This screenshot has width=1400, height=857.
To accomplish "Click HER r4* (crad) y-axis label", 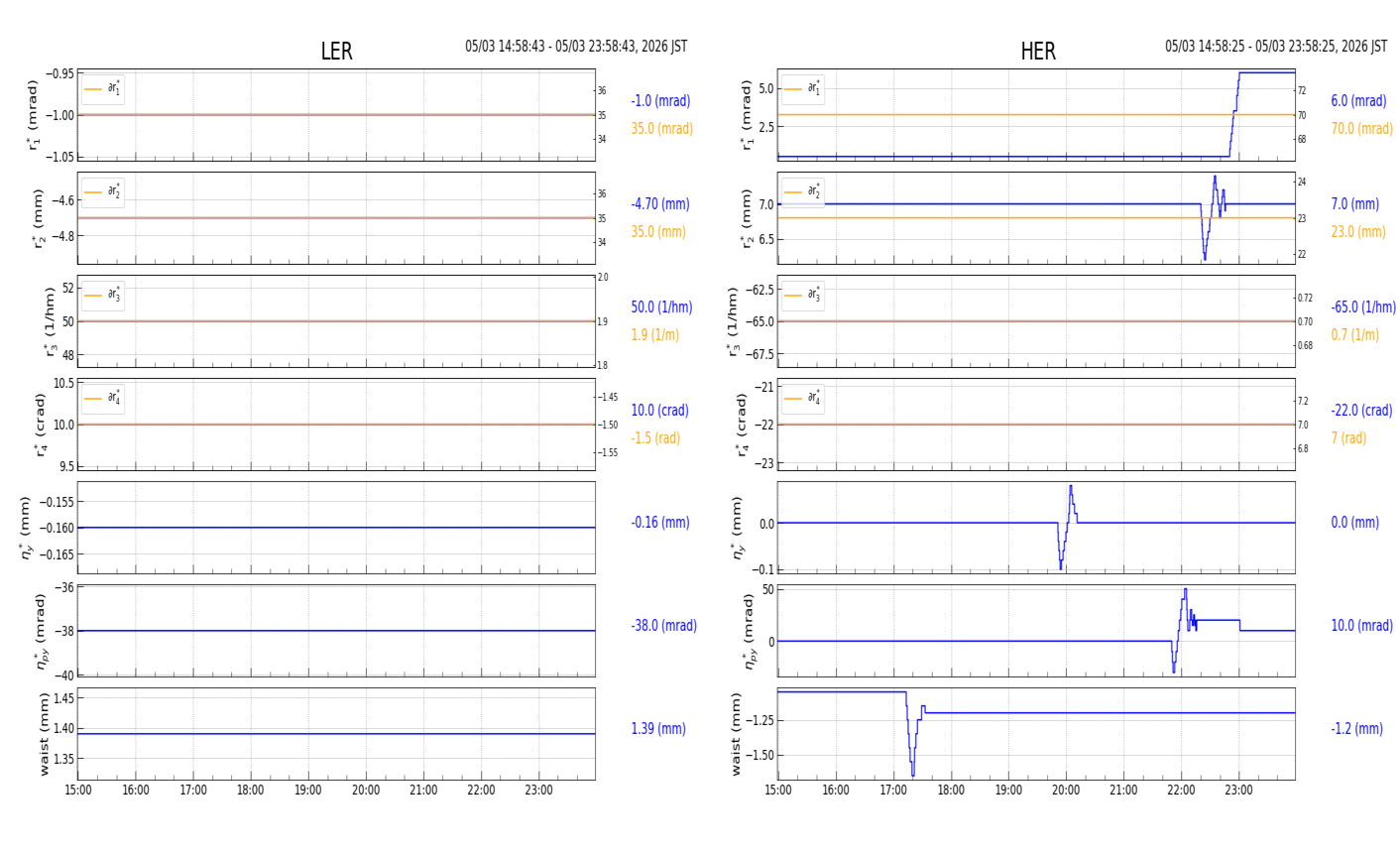I will [743, 425].
